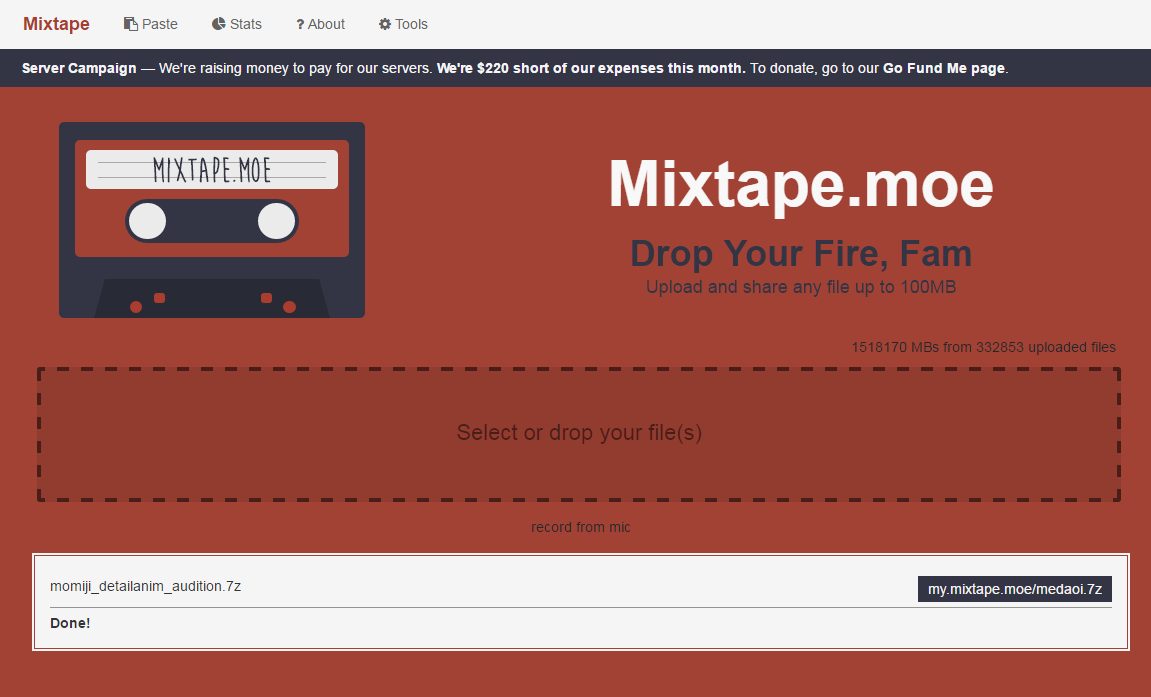The image size is (1151, 697).
Task: Click the Done! upload status text
Action: pos(70,623)
